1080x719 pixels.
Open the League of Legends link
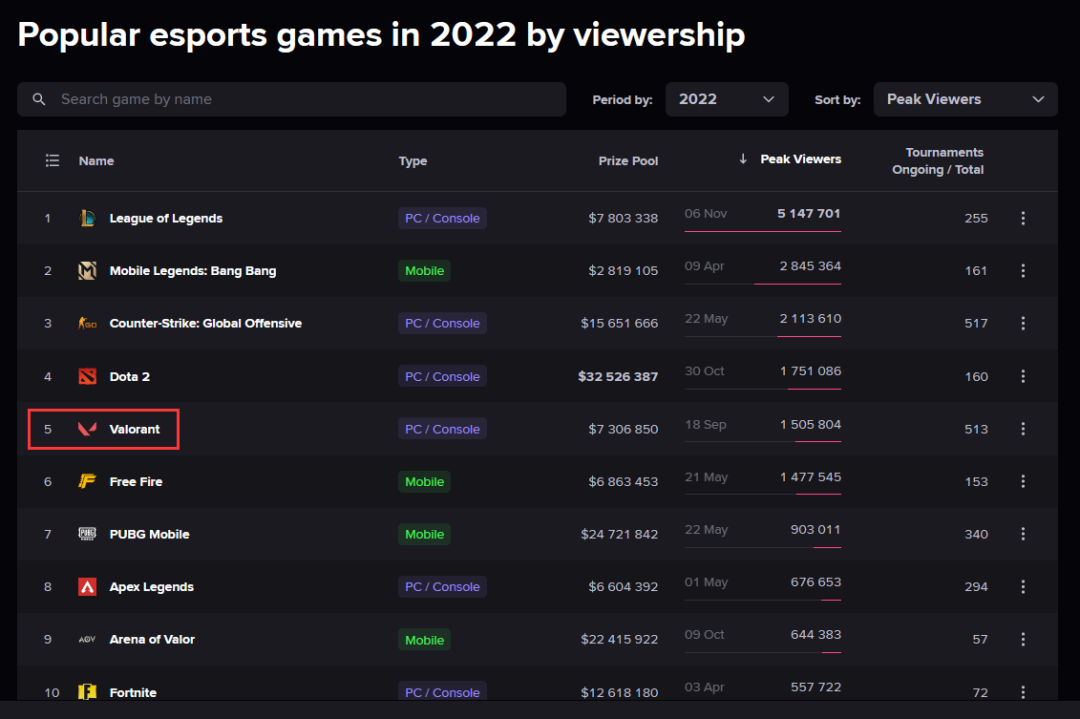point(166,218)
